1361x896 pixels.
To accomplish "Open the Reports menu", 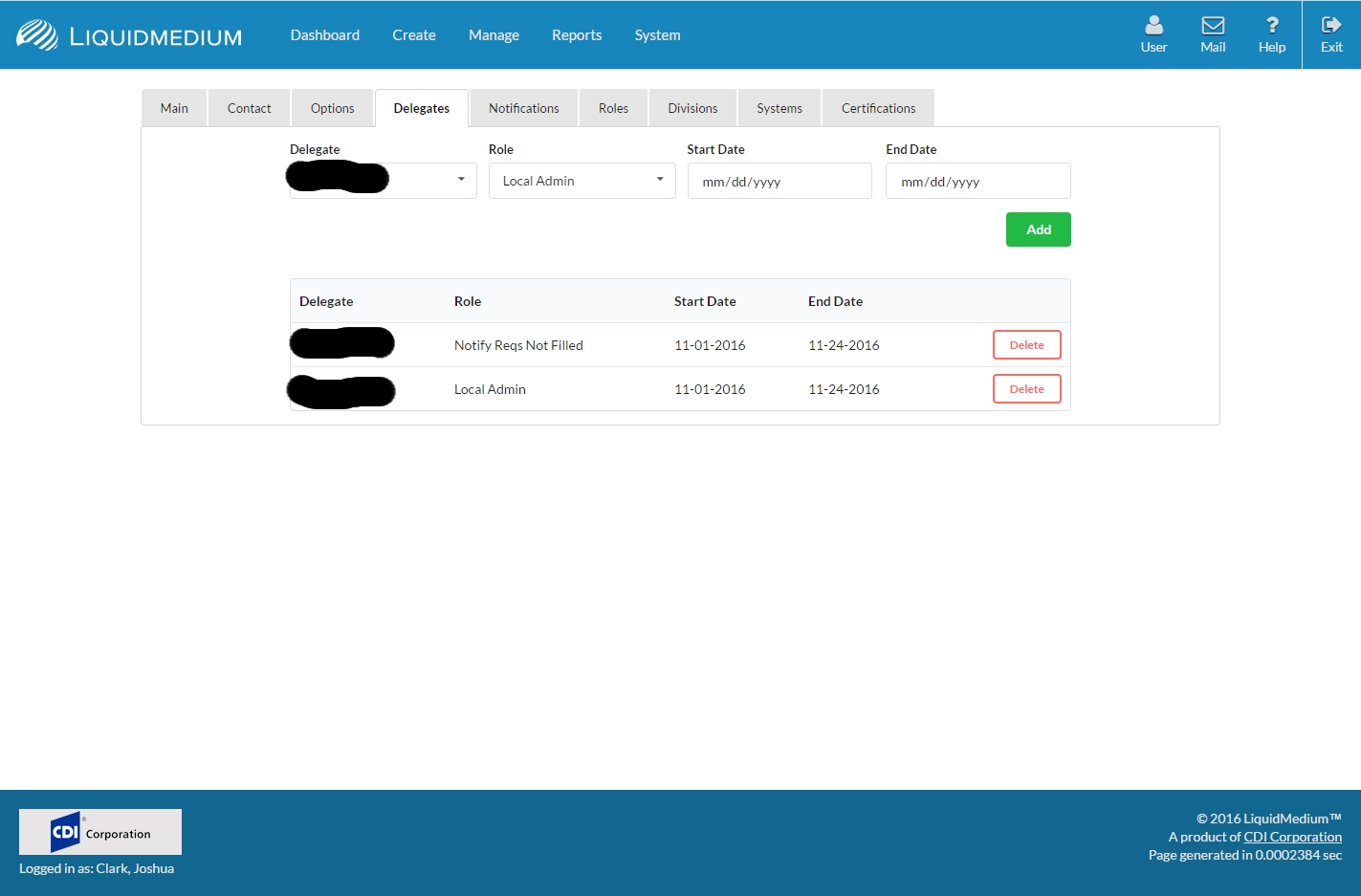I will [577, 35].
